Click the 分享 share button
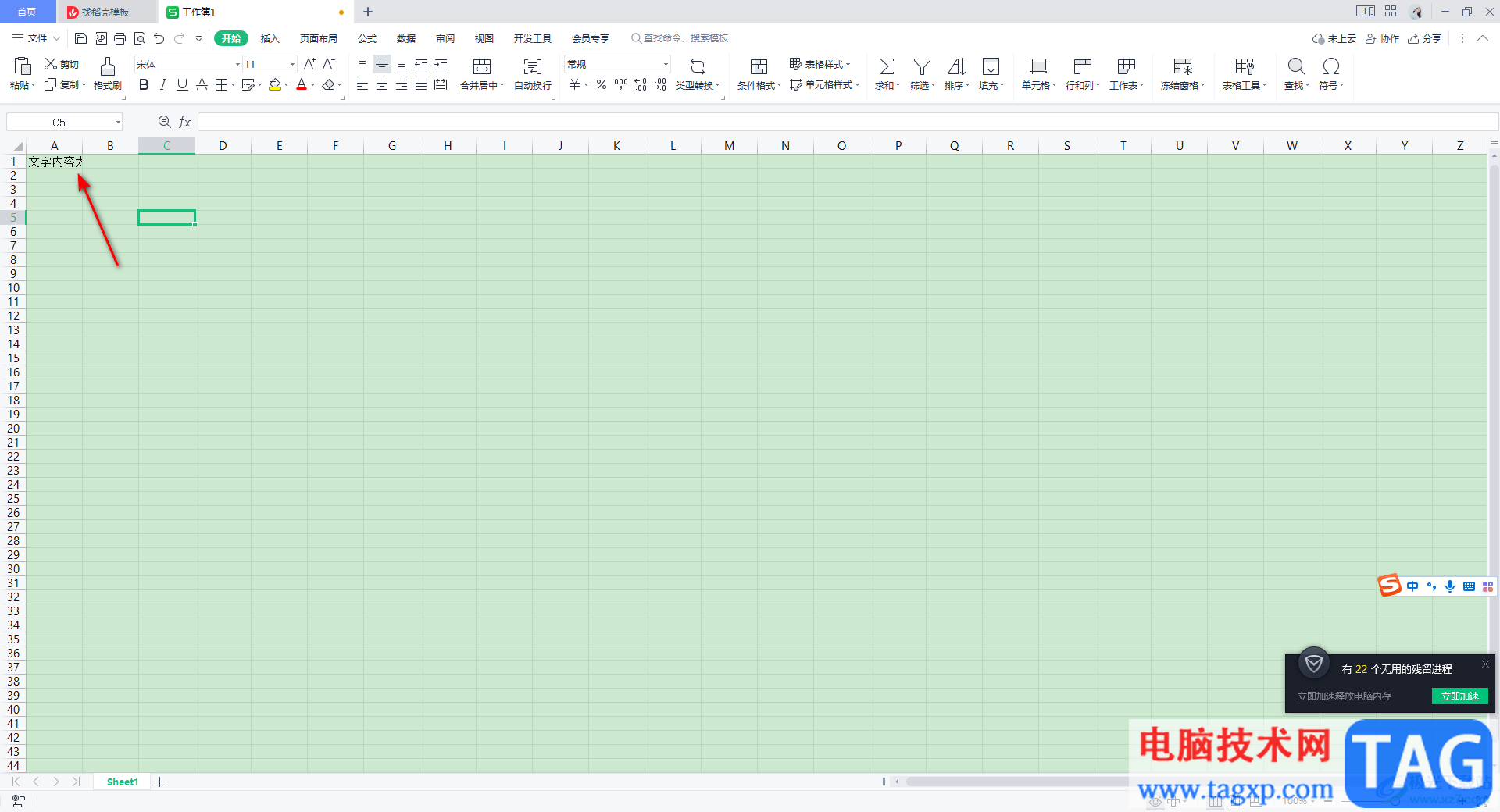Image resolution: width=1500 pixels, height=812 pixels. (1425, 38)
